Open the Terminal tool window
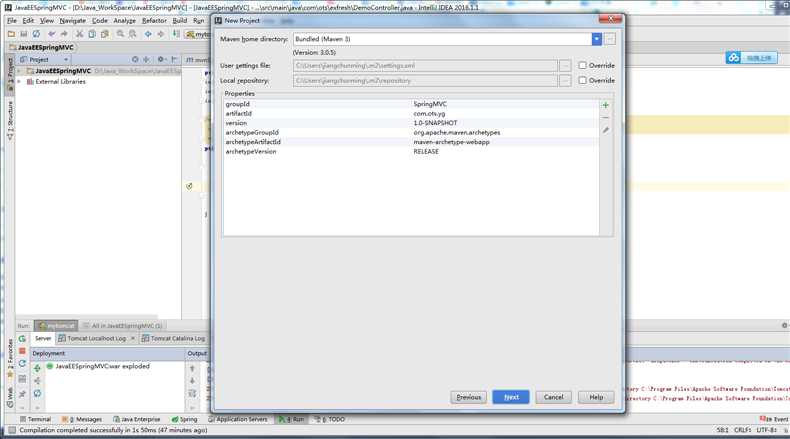This screenshot has height=439, width=790. pyautogui.click(x=35, y=419)
